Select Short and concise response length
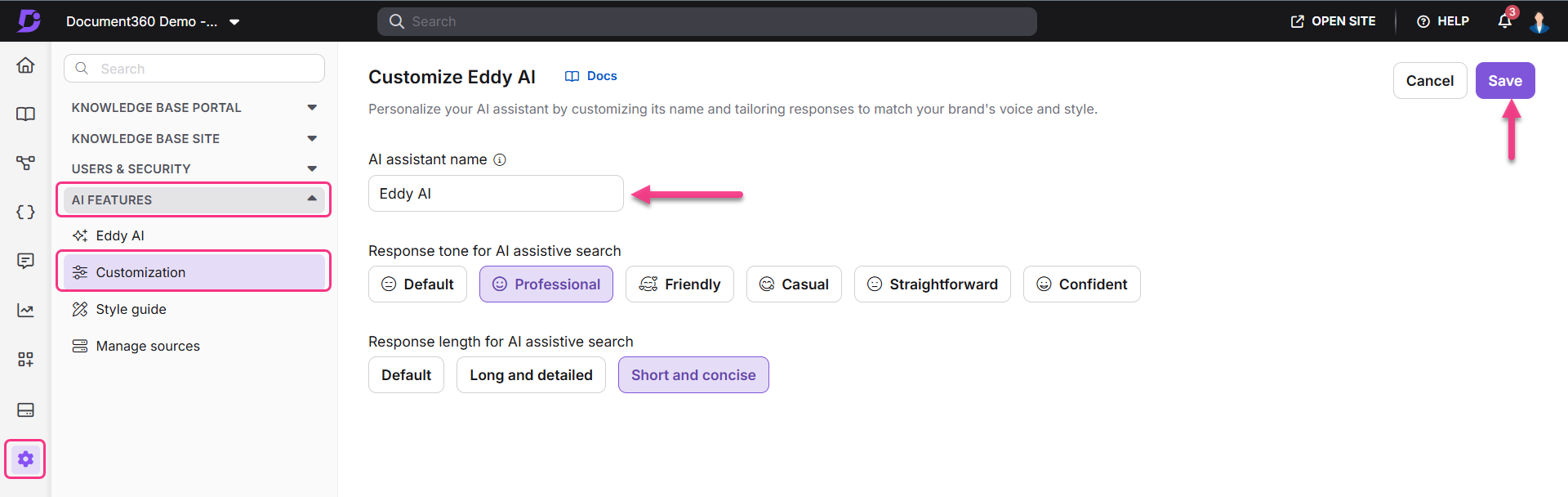This screenshot has width=1568, height=497. click(x=693, y=375)
